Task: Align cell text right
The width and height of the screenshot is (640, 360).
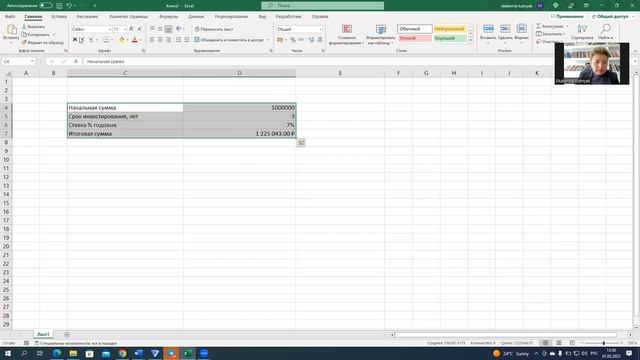Action: [168, 40]
